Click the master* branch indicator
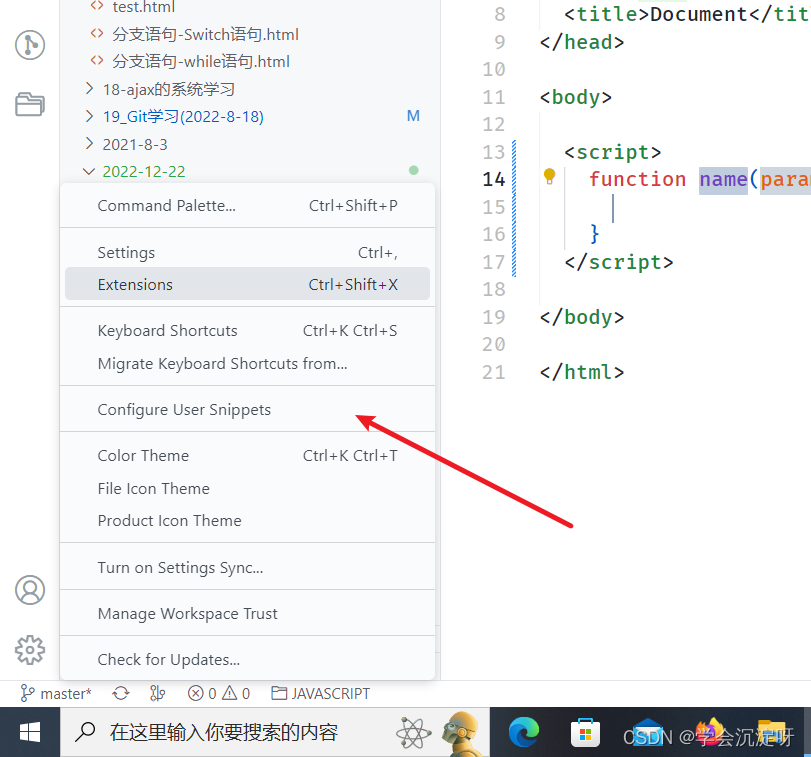 pyautogui.click(x=56, y=693)
